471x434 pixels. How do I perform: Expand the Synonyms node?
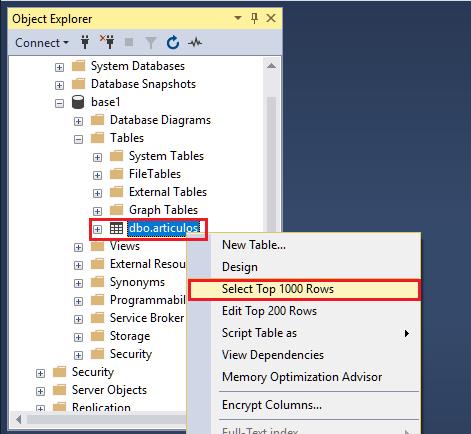[x=78, y=283]
